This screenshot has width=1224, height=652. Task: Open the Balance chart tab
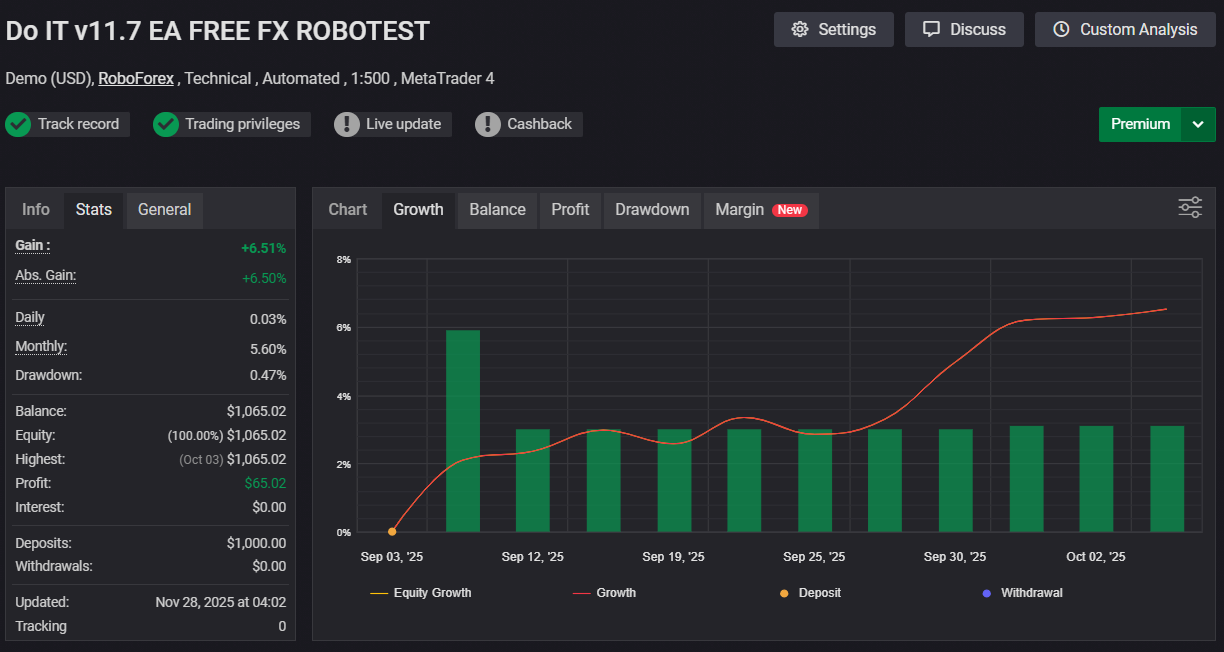(x=497, y=209)
